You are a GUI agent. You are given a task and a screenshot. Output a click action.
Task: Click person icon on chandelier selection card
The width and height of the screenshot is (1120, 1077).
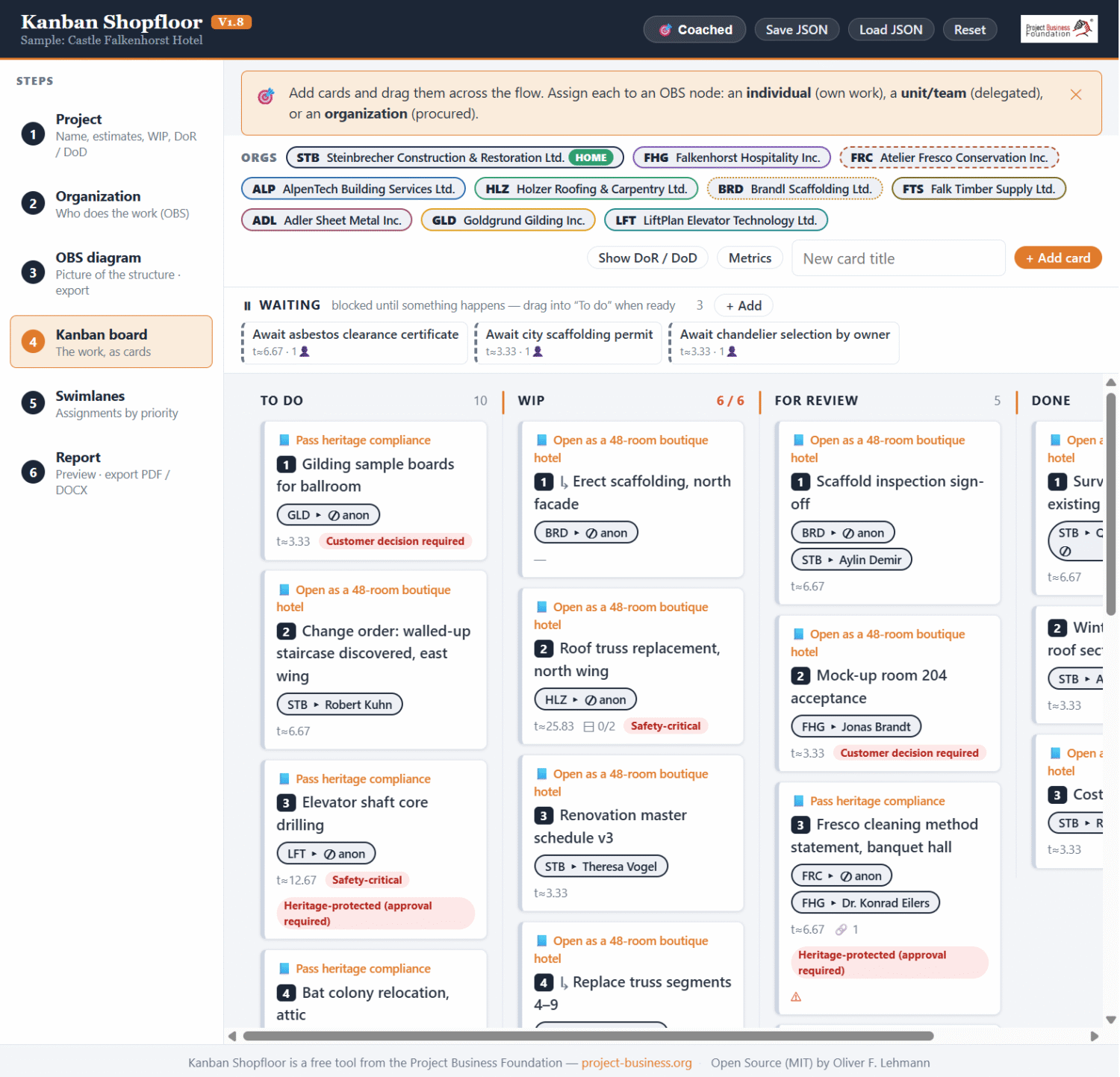(x=732, y=352)
